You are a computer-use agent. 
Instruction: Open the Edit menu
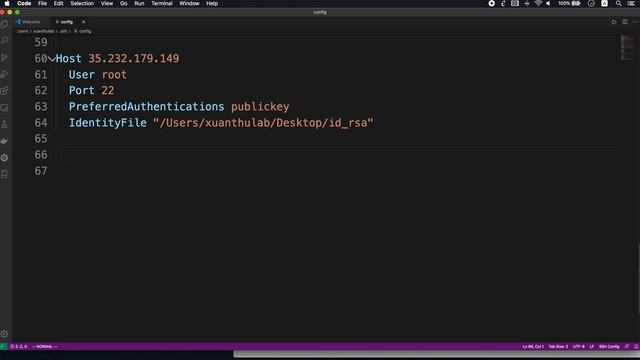(x=58, y=3)
